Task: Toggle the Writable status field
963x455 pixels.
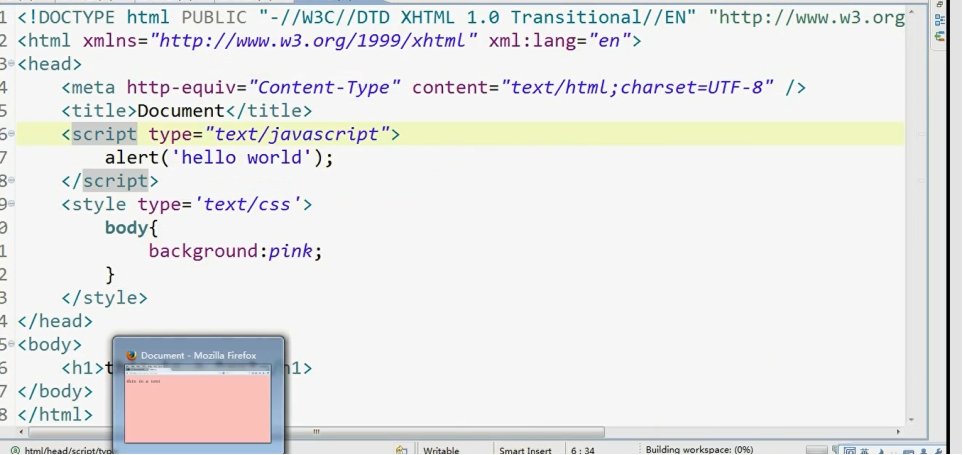Action: [441, 450]
